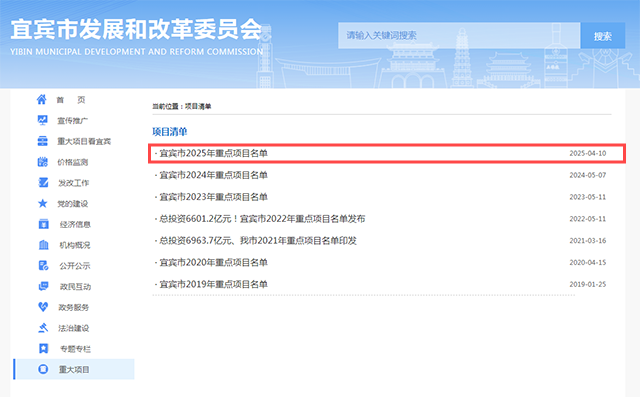Click the home icon beside 首页
Image resolution: width=640 pixels, height=397 pixels.
click(42, 99)
